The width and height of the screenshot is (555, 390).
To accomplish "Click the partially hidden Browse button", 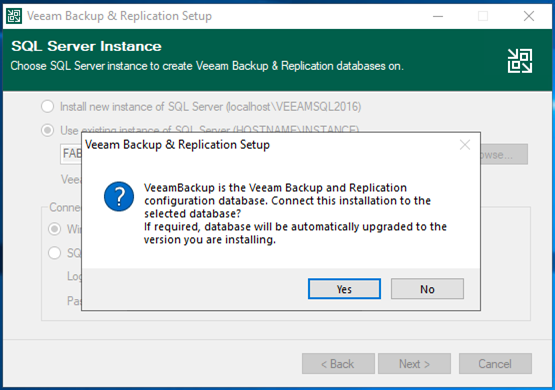I will click(504, 154).
